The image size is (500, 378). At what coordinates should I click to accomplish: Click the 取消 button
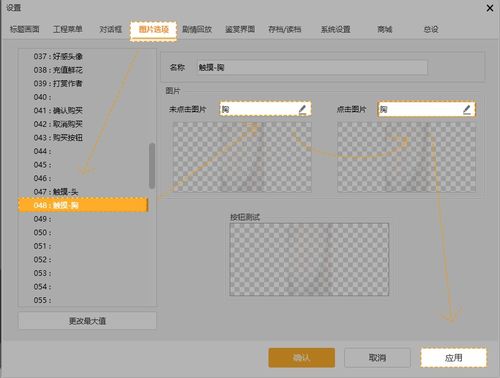pos(377,358)
